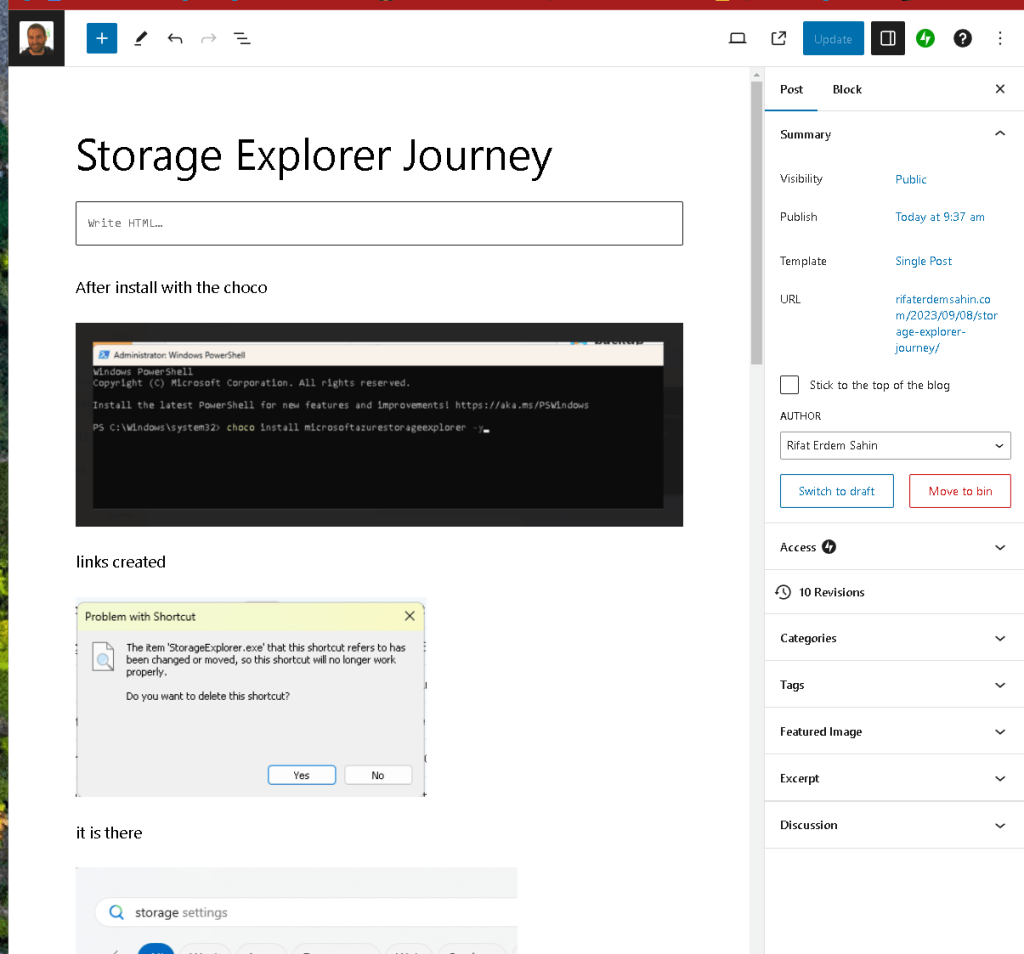The image size is (1024, 954).
Task: Click the links created paragraph
Action: coord(121,562)
